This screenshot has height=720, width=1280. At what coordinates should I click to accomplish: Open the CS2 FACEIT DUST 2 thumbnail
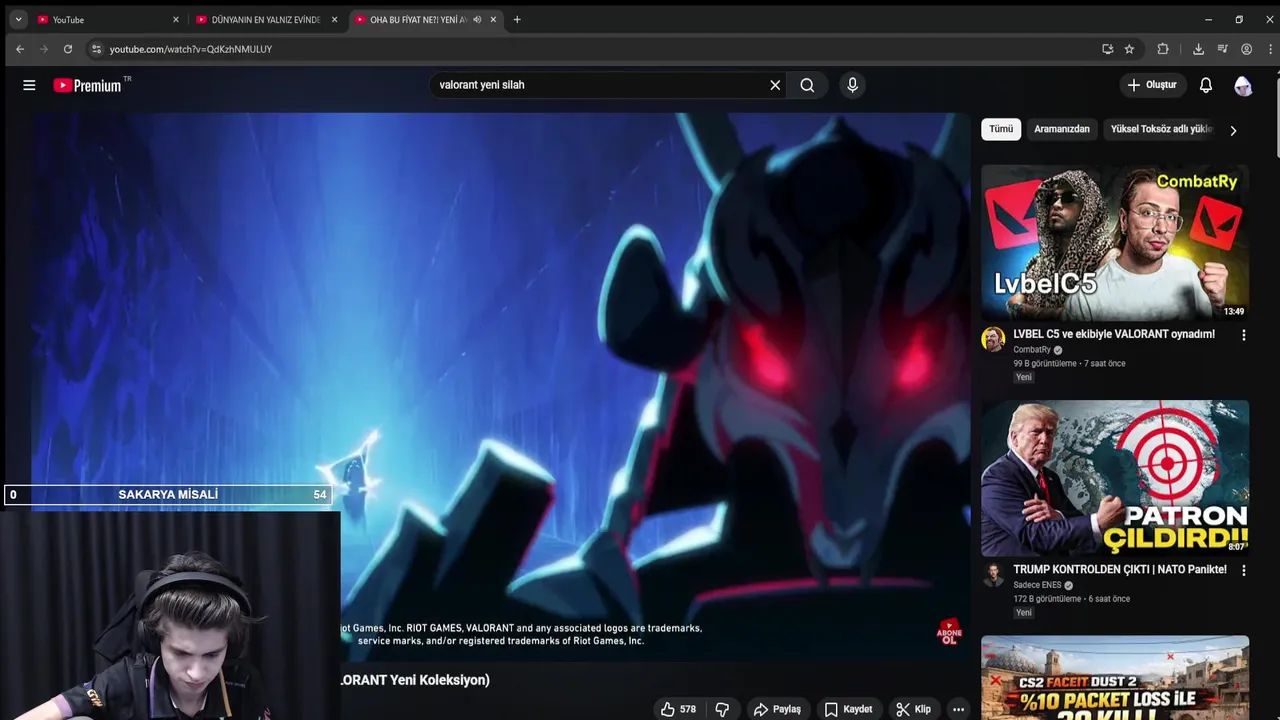point(1115,677)
